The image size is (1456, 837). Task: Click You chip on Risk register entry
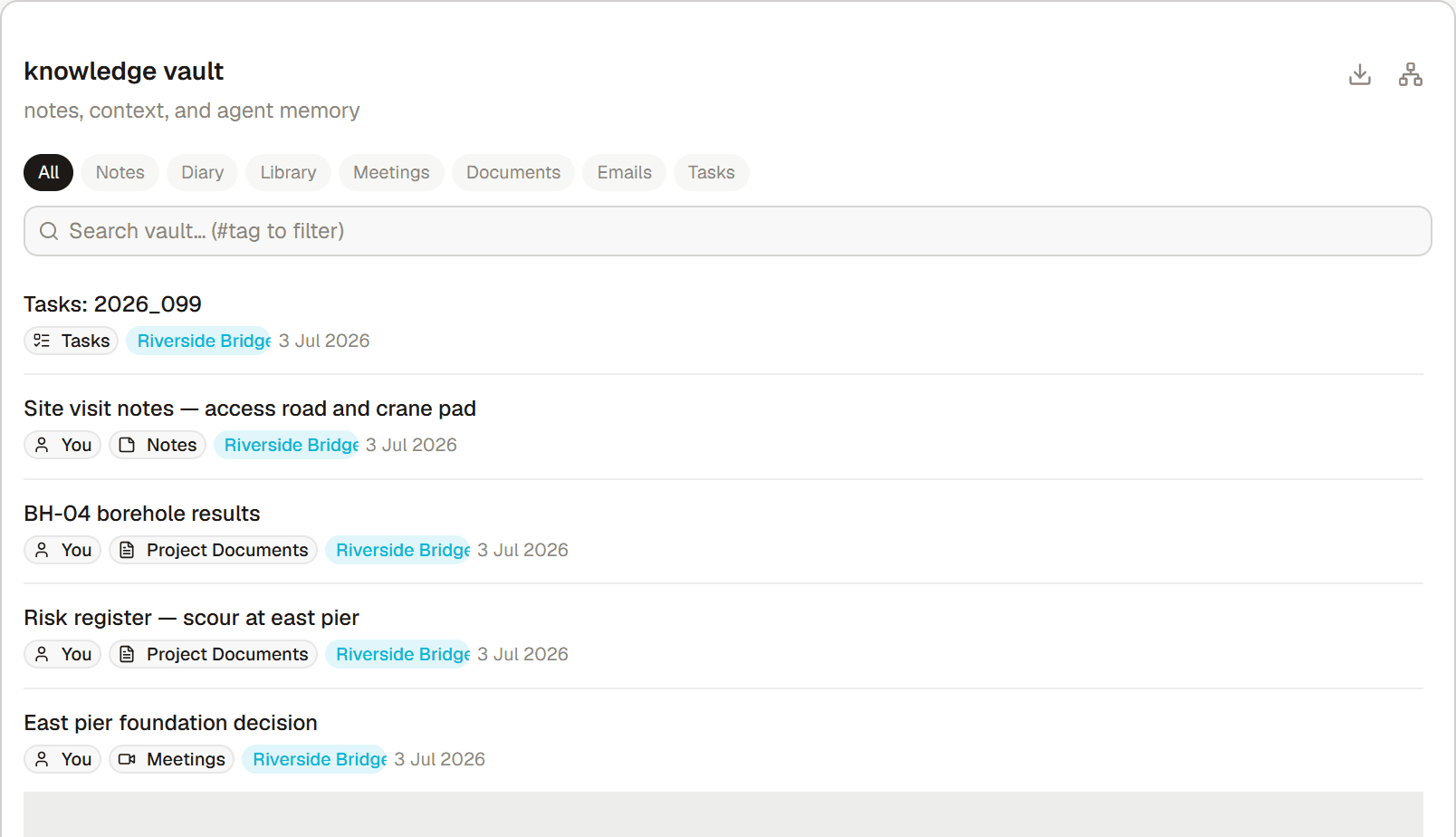62,654
